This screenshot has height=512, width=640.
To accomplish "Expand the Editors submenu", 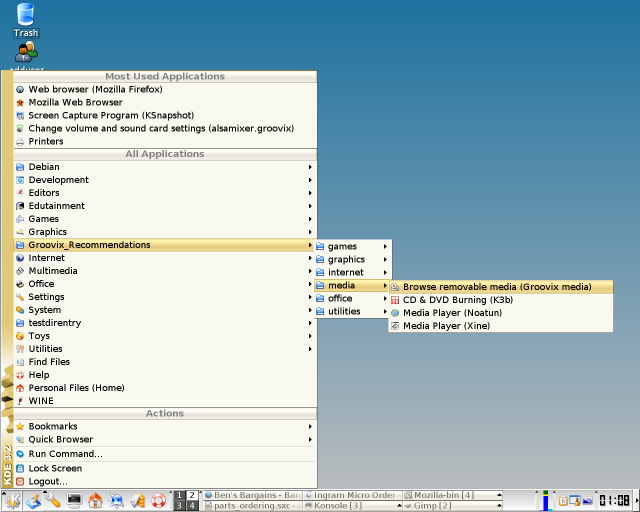I will pos(165,193).
